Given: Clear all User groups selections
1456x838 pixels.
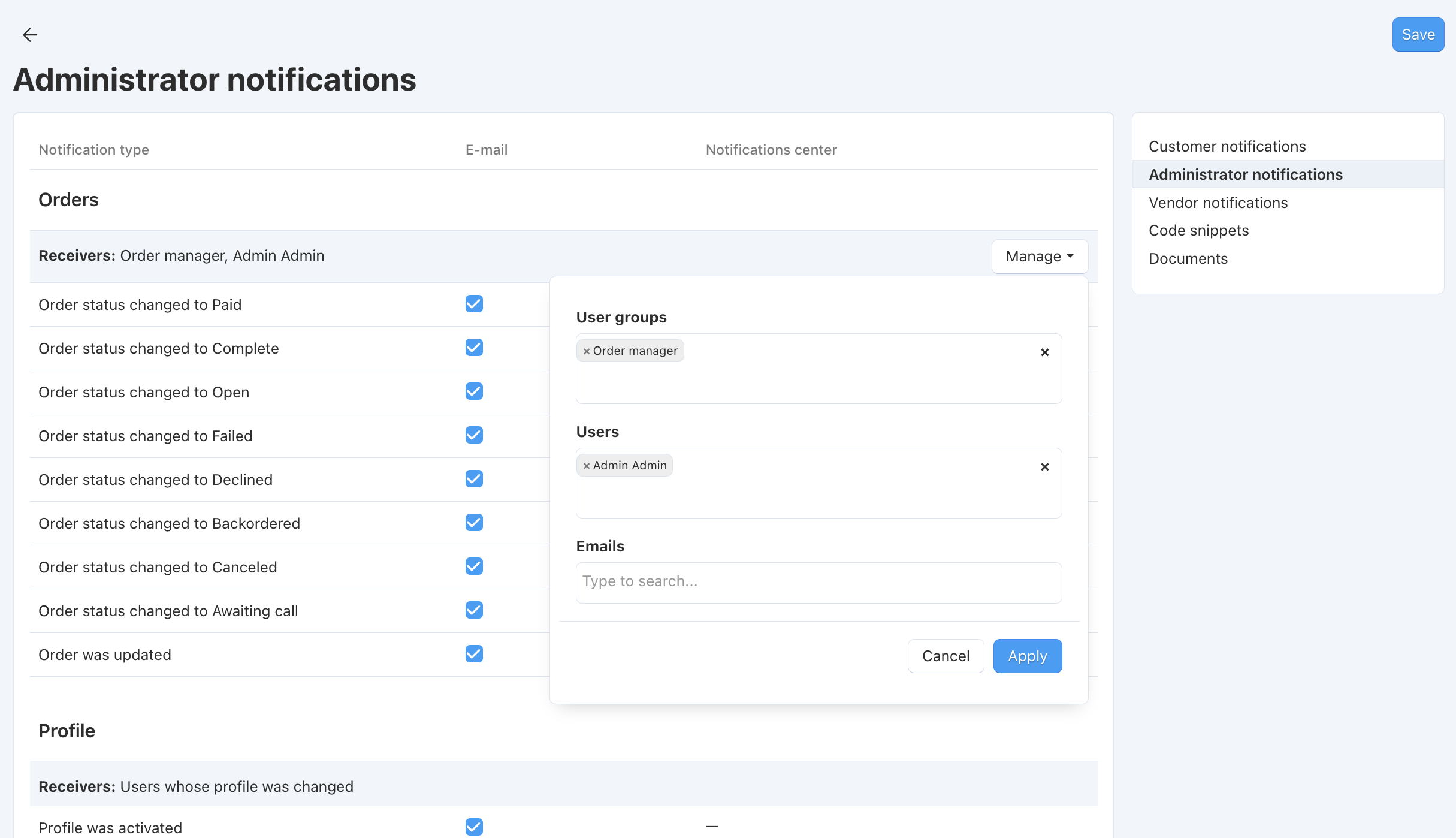Looking at the screenshot, I should pyautogui.click(x=1044, y=352).
